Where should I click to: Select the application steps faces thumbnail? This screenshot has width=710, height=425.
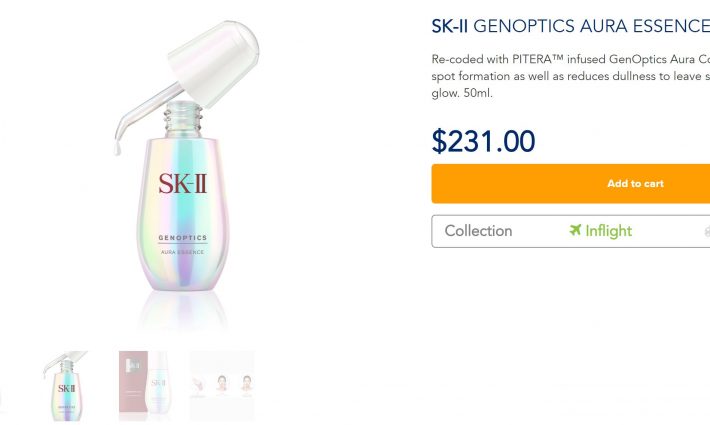click(222, 385)
